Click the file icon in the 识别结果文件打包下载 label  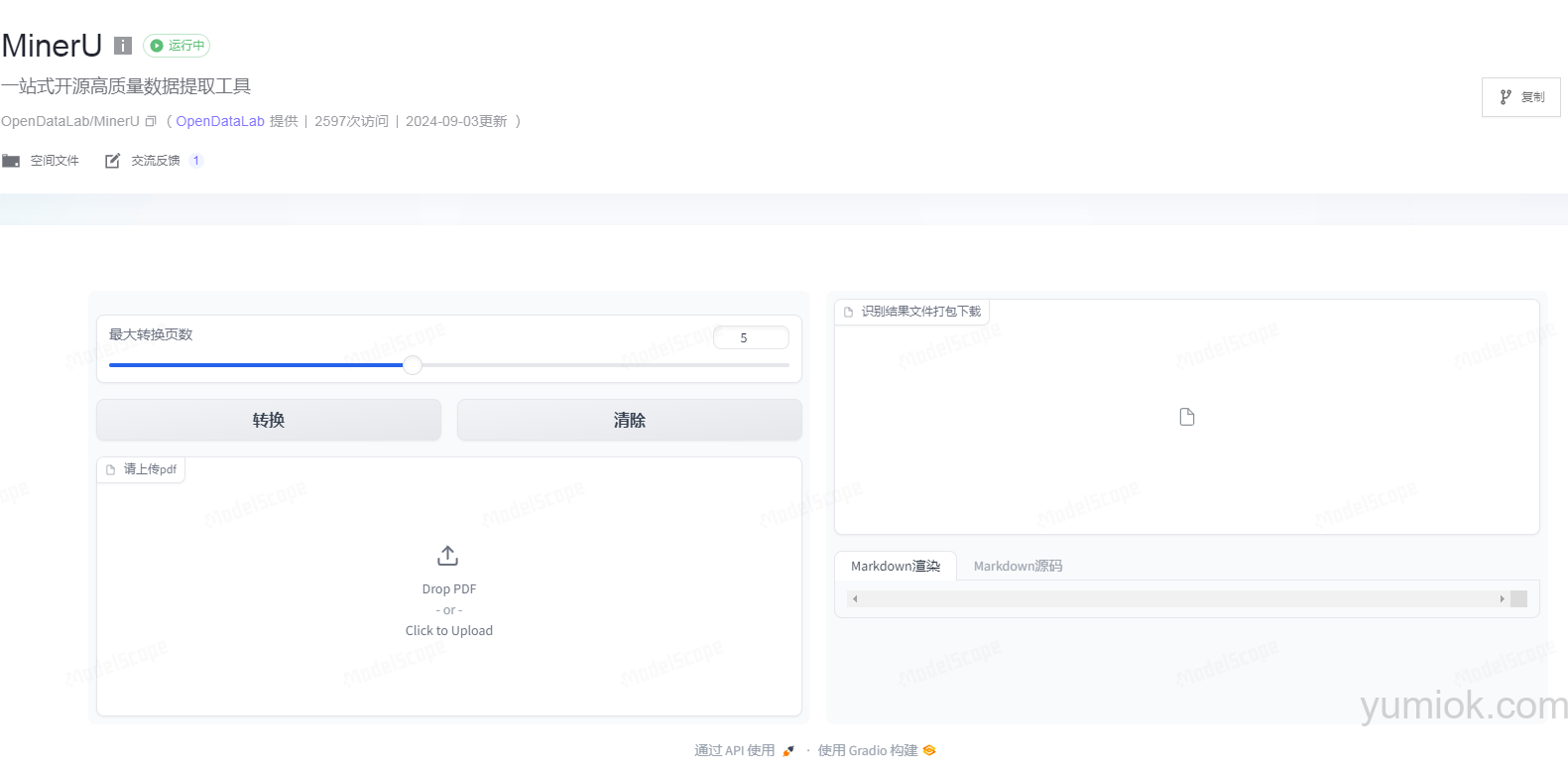pyautogui.click(x=849, y=312)
